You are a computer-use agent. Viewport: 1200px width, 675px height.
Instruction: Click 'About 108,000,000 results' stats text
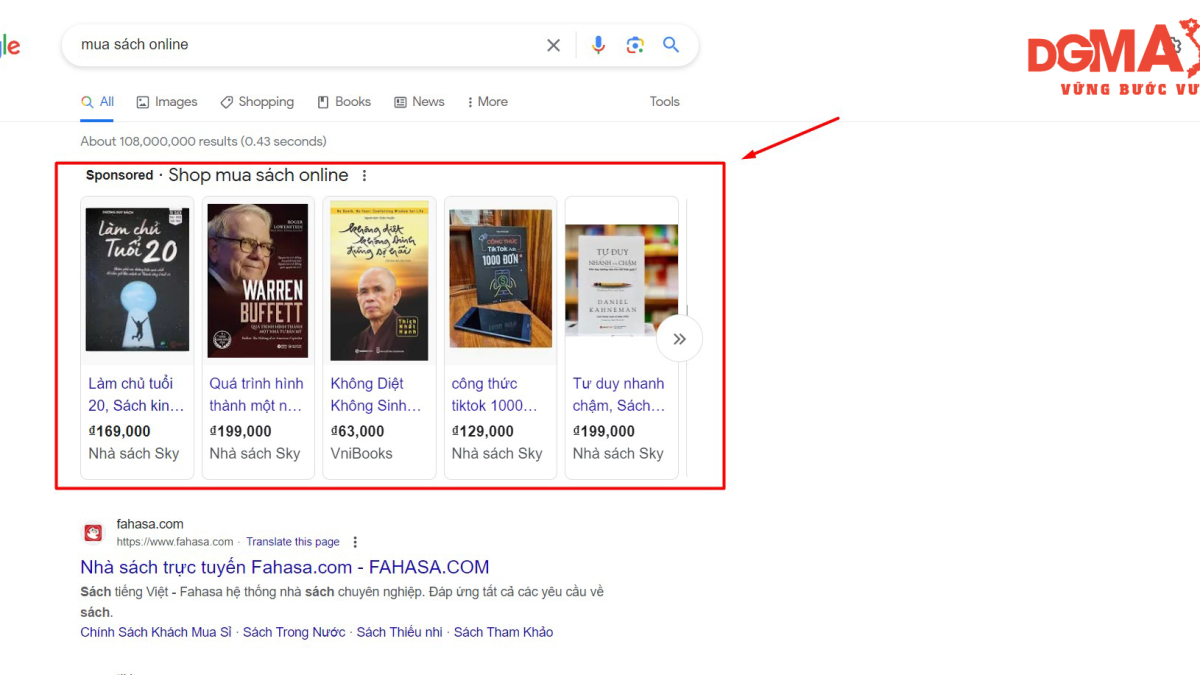tap(203, 141)
